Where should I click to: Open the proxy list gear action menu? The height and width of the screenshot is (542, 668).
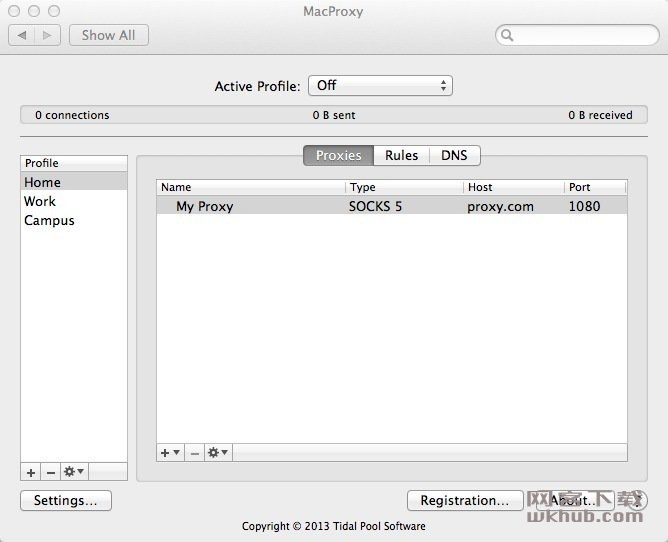click(x=218, y=453)
